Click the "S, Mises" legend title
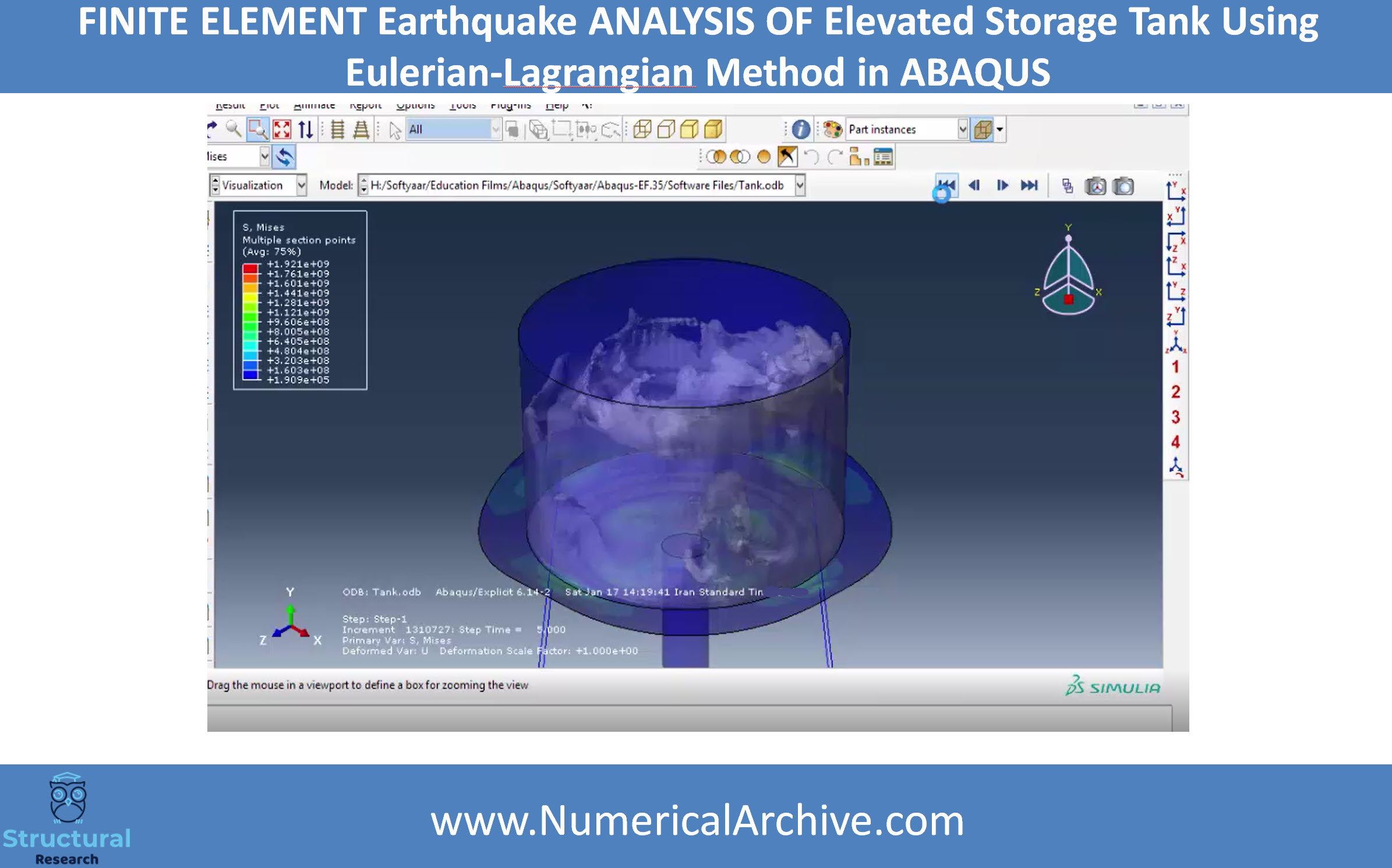The image size is (1392, 868). coord(263,228)
